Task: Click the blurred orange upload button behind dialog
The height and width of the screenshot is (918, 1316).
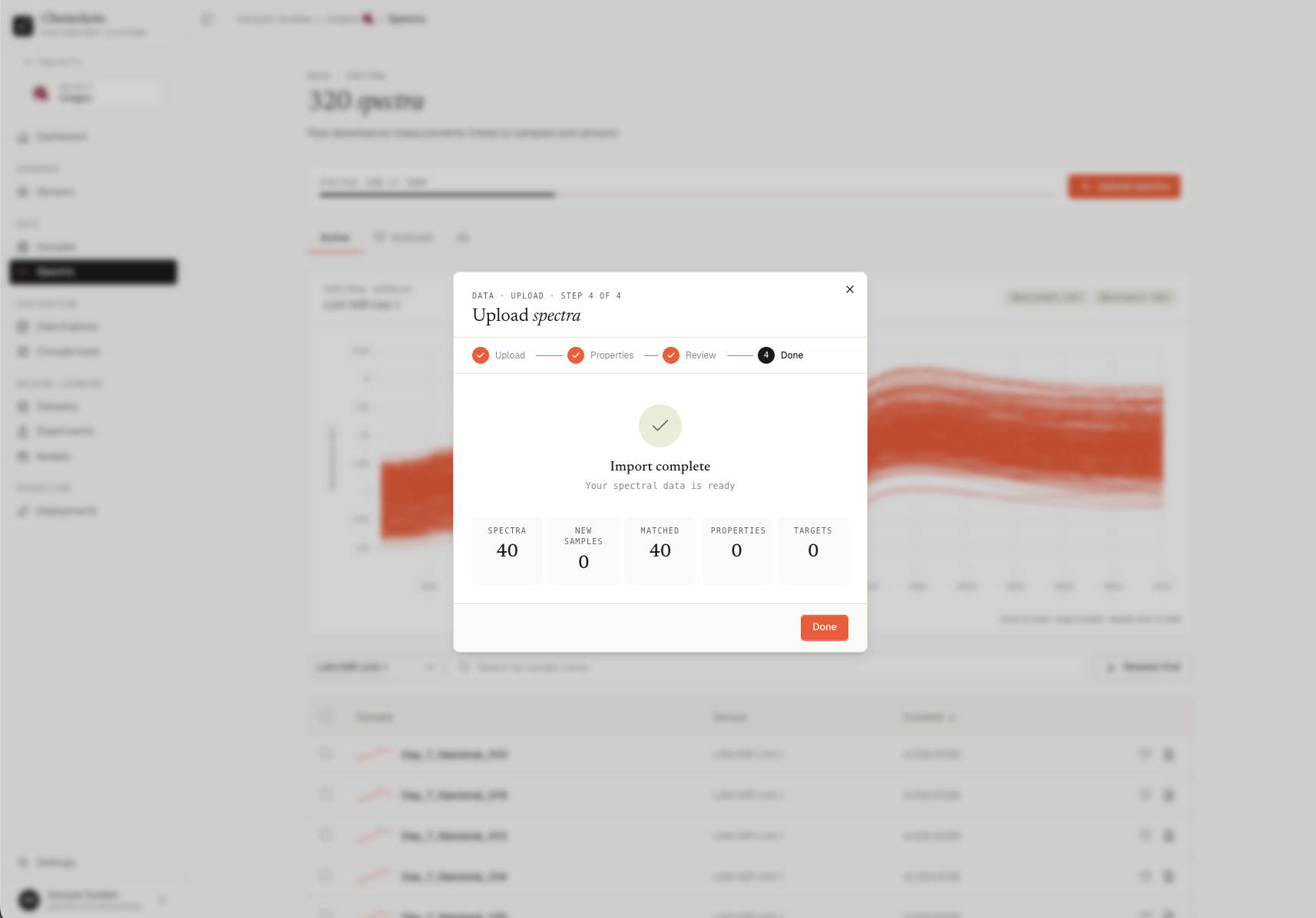Action: point(1124,187)
